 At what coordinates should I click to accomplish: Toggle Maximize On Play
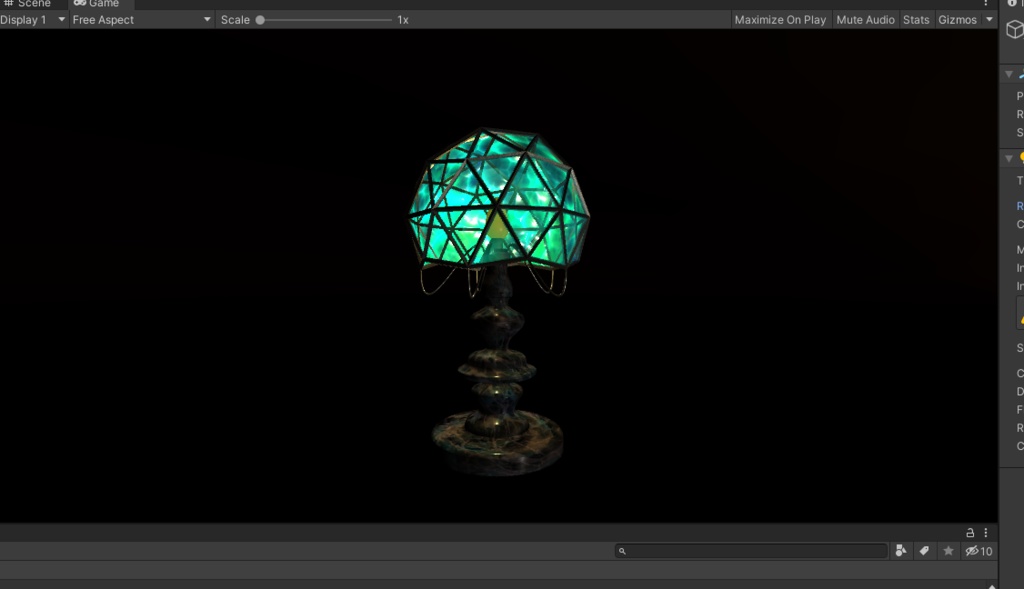tap(780, 19)
